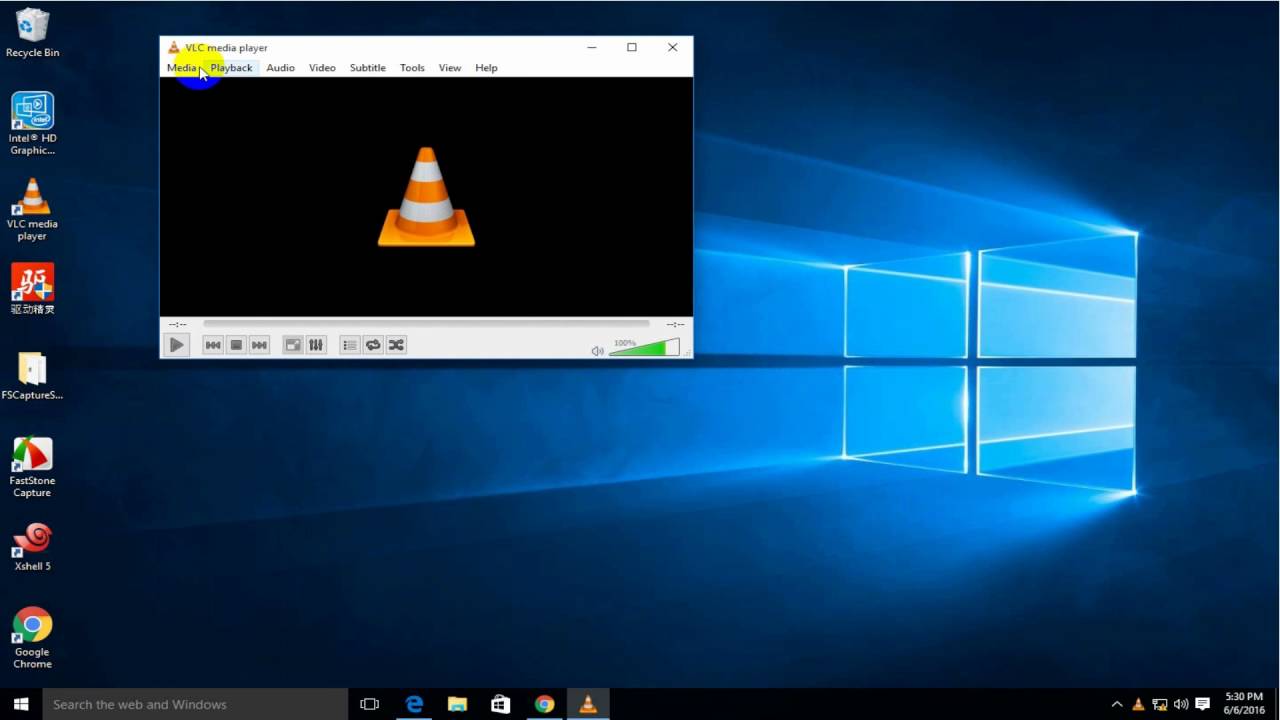Open the taskbar clock and date
The height and width of the screenshot is (720, 1280).
pyautogui.click(x=1244, y=704)
